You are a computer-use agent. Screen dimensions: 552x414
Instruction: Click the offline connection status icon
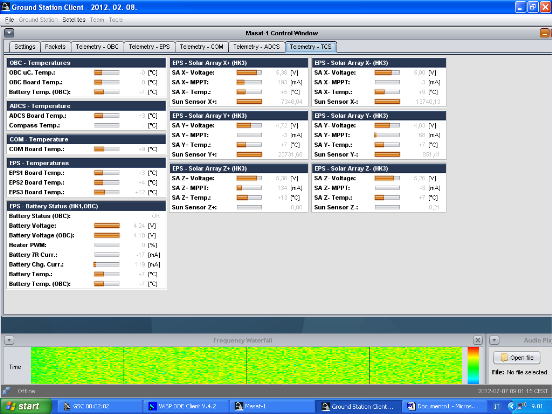(x=6, y=391)
